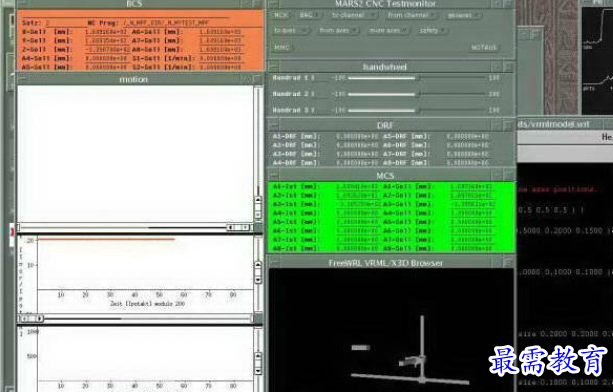Screen dimensions: 613x392
Task: Click the Handrad 2 slider track
Action: tap(417, 94)
